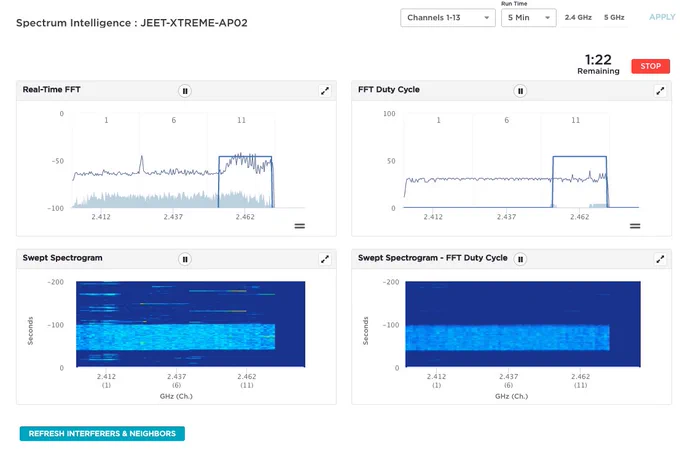Click the Real-Time FFT panel title
680x449 pixels.
click(x=52, y=89)
